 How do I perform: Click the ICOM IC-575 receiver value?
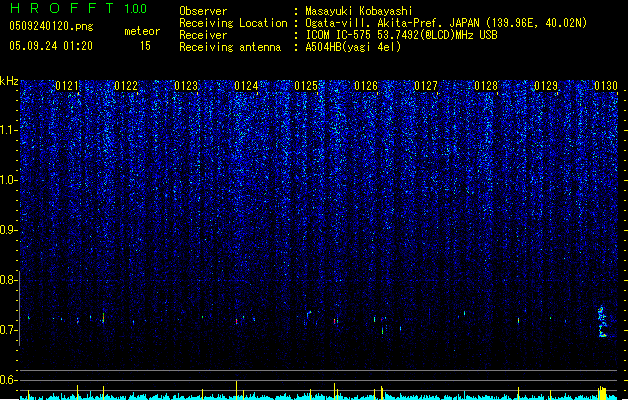click(401, 35)
